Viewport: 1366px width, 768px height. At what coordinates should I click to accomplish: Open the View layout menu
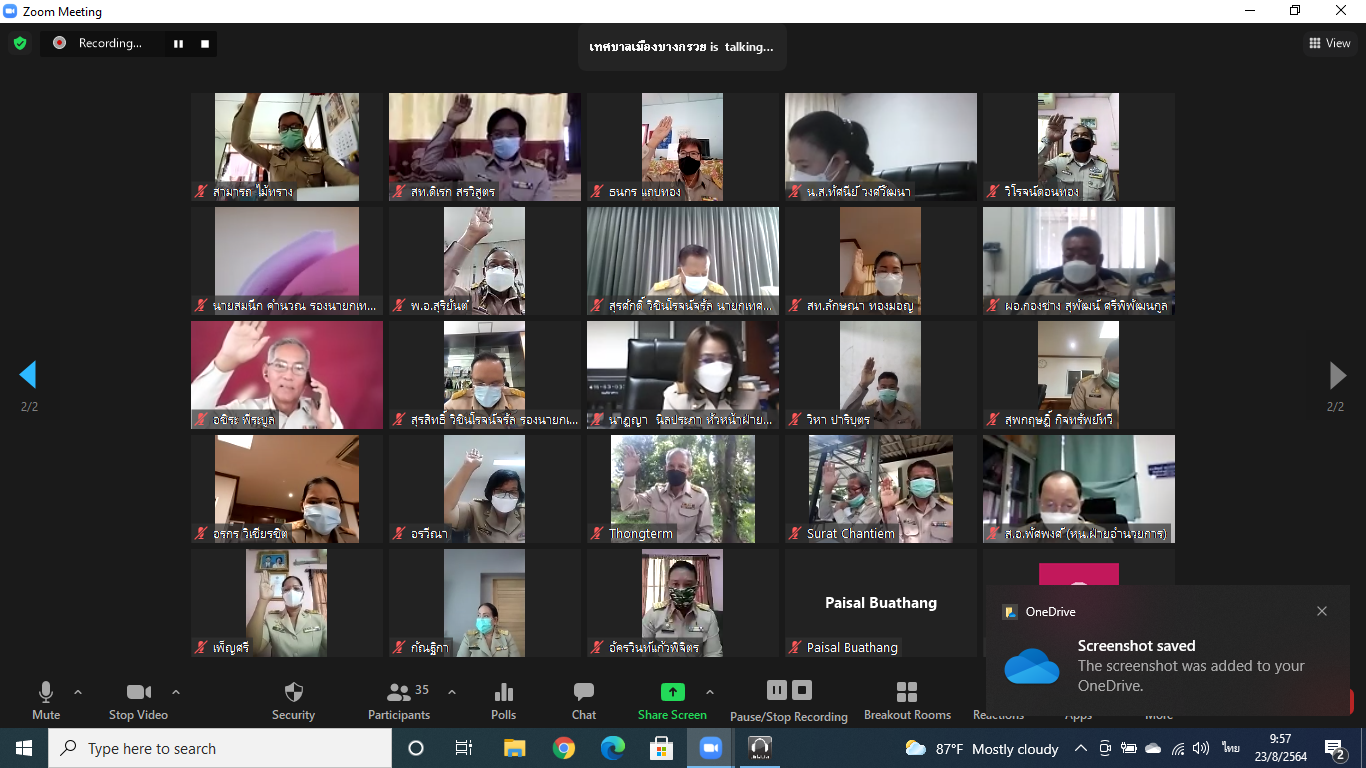[x=1330, y=43]
